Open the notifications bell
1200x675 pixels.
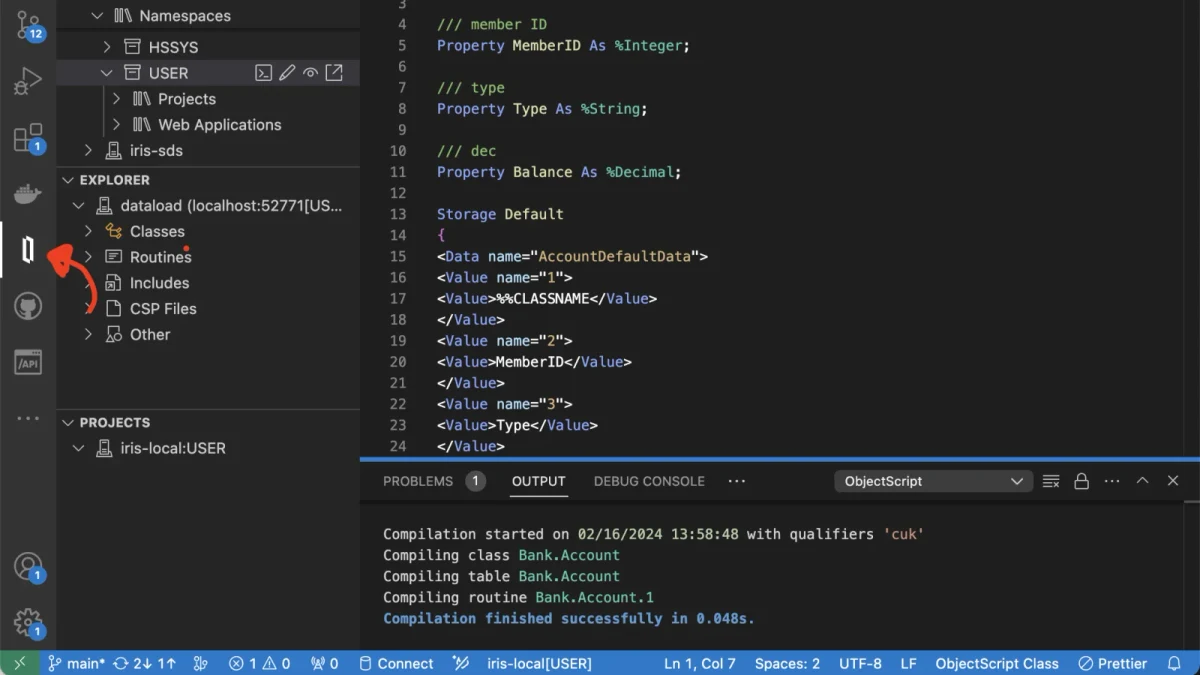pyautogui.click(x=1174, y=664)
